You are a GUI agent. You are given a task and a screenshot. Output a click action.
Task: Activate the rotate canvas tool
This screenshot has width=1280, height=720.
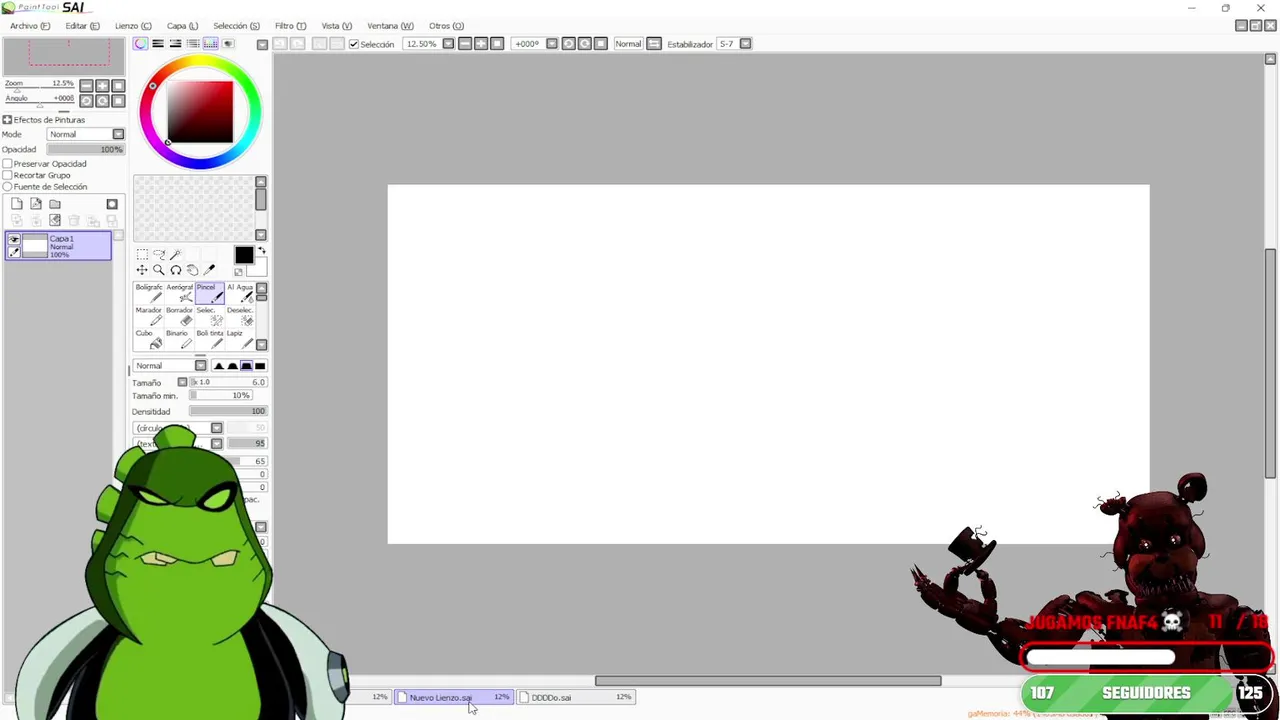tap(176, 270)
